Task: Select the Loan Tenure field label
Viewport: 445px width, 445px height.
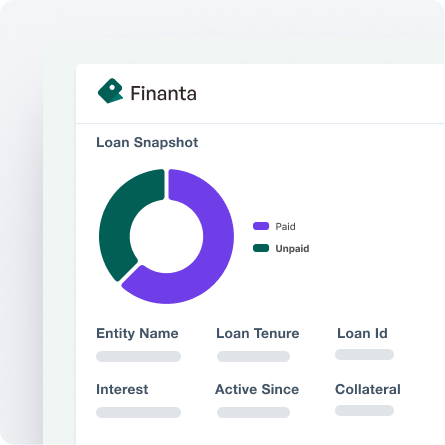Action: pyautogui.click(x=258, y=333)
